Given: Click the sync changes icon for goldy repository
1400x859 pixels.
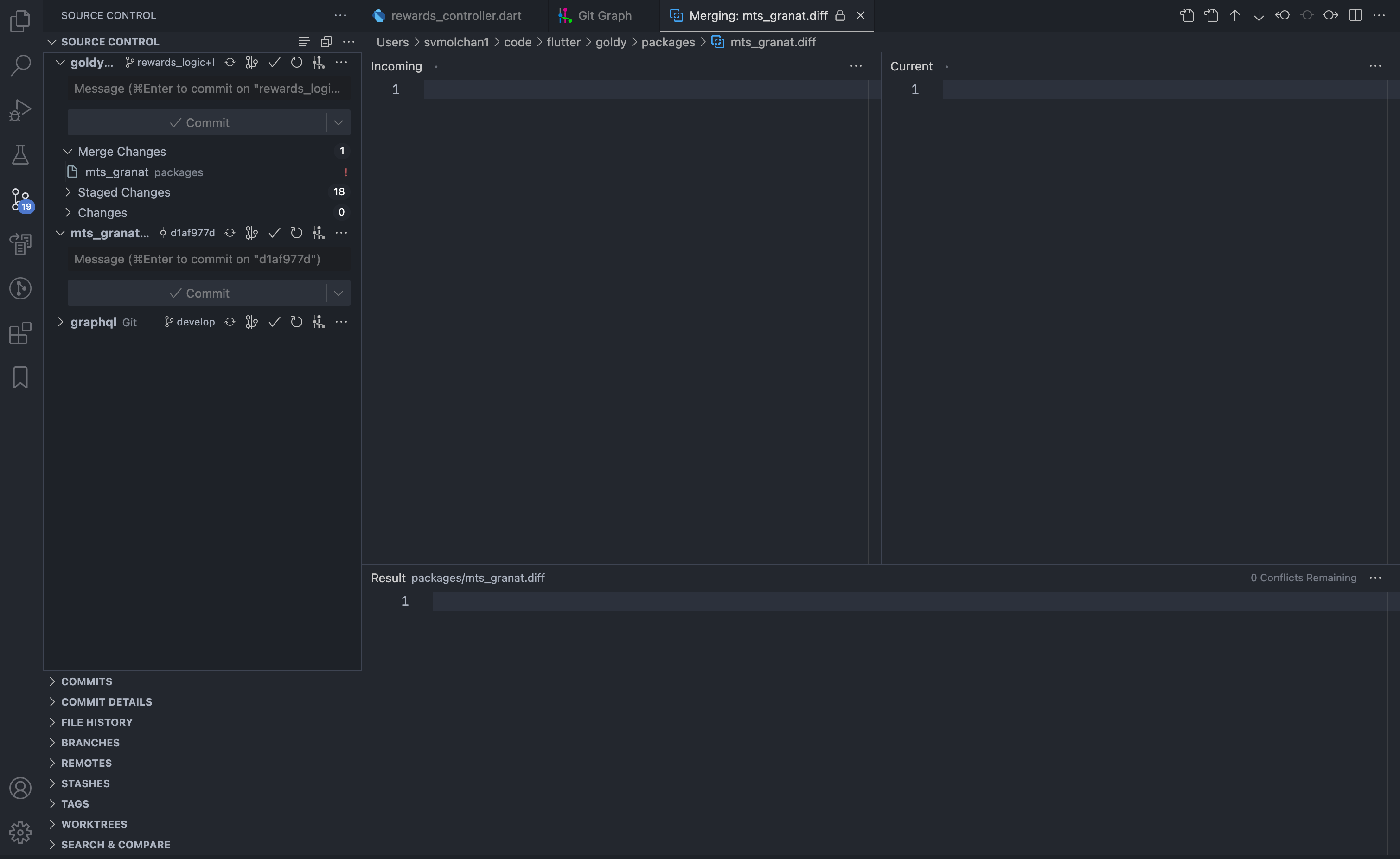Looking at the screenshot, I should tap(230, 63).
